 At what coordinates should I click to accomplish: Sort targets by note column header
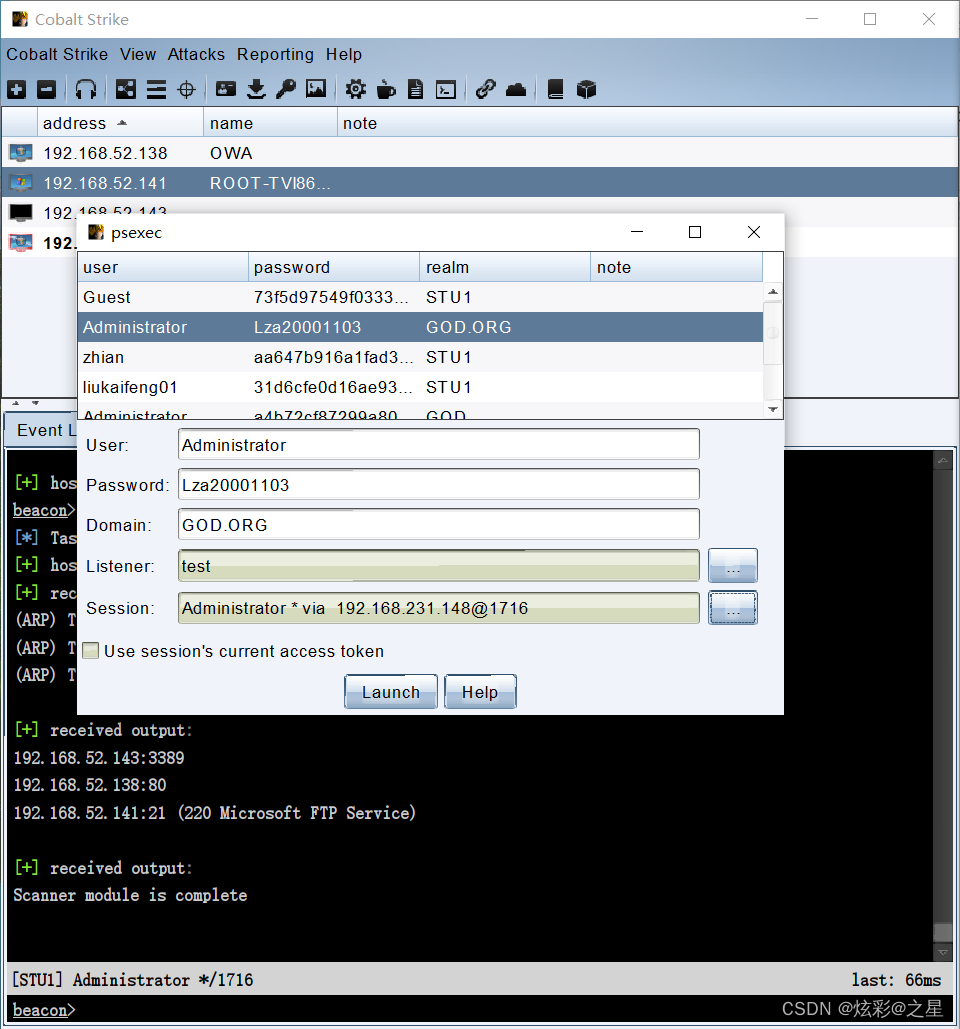pyautogui.click(x=647, y=123)
